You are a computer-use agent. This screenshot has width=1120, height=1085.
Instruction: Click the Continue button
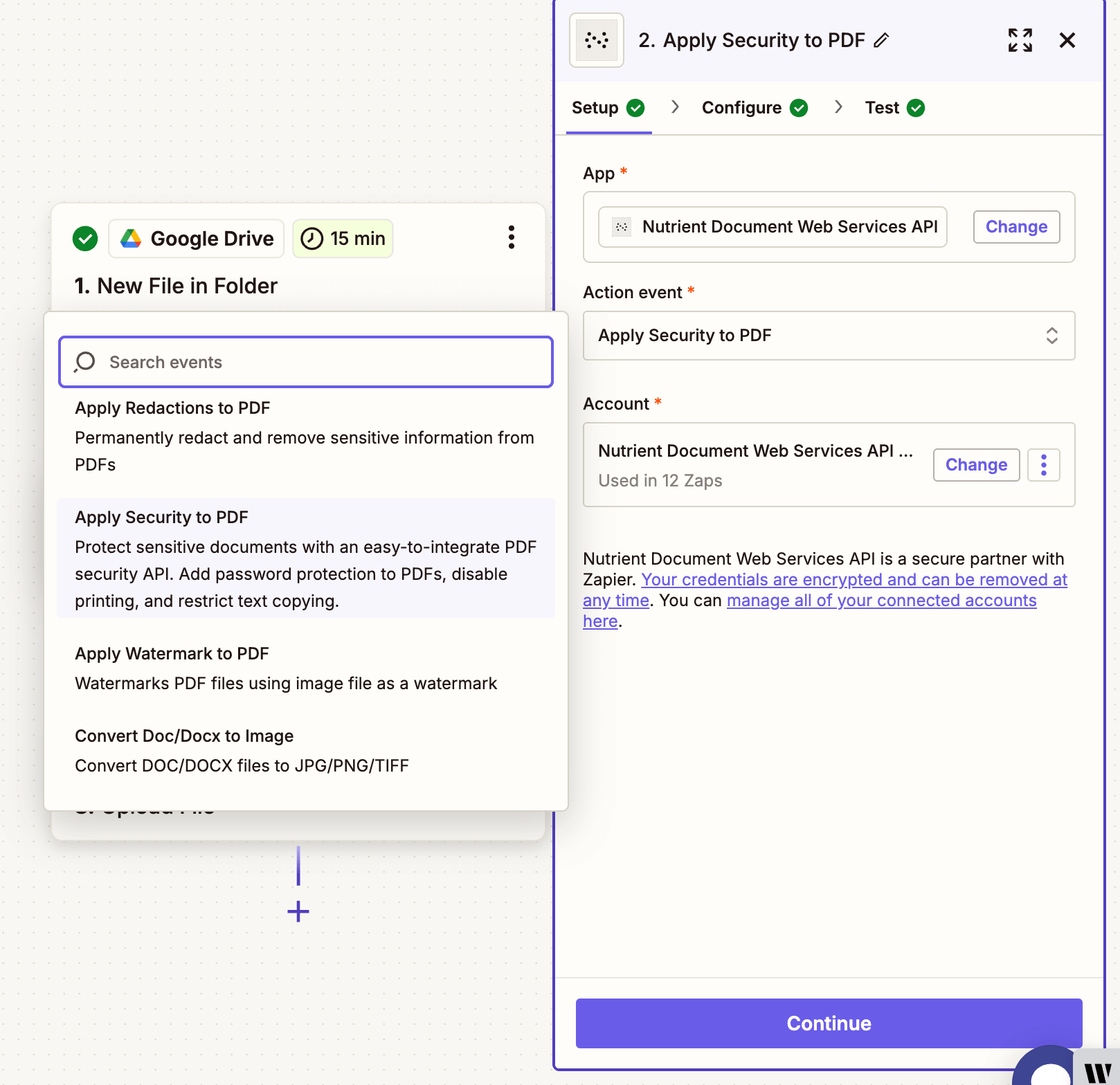[828, 1023]
